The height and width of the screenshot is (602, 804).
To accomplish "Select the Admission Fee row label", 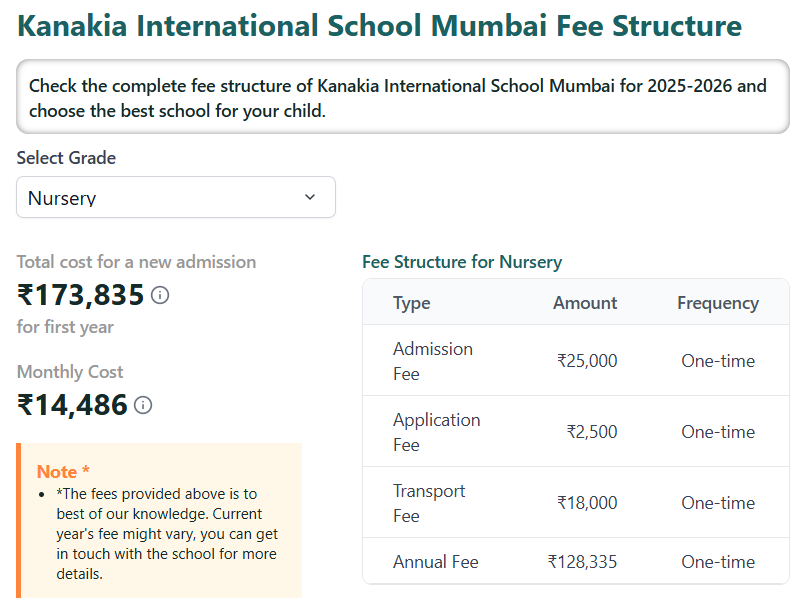I will [432, 361].
